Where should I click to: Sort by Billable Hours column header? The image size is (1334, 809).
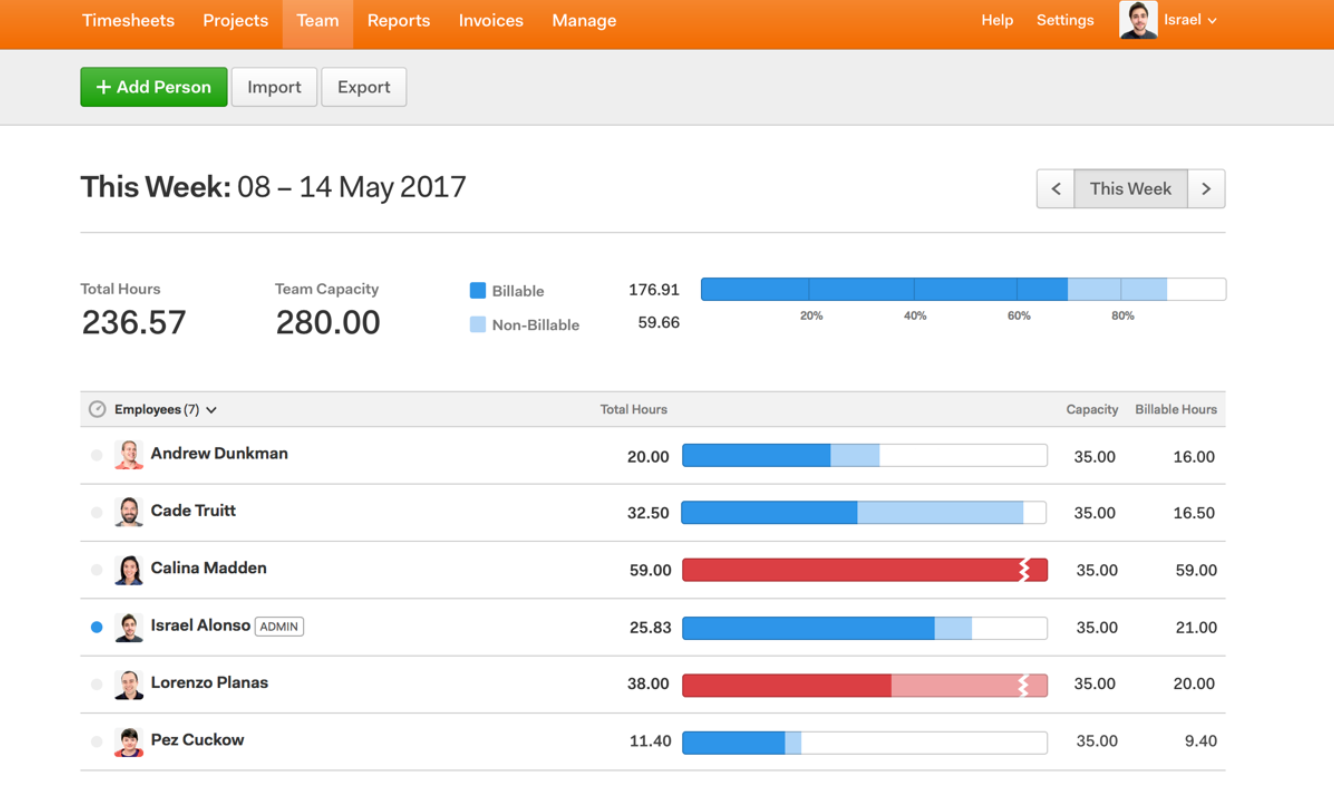pyautogui.click(x=1176, y=409)
